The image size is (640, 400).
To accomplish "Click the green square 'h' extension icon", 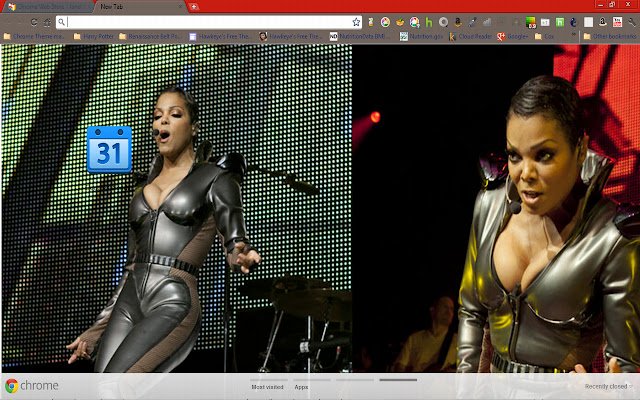I will tap(560, 22).
